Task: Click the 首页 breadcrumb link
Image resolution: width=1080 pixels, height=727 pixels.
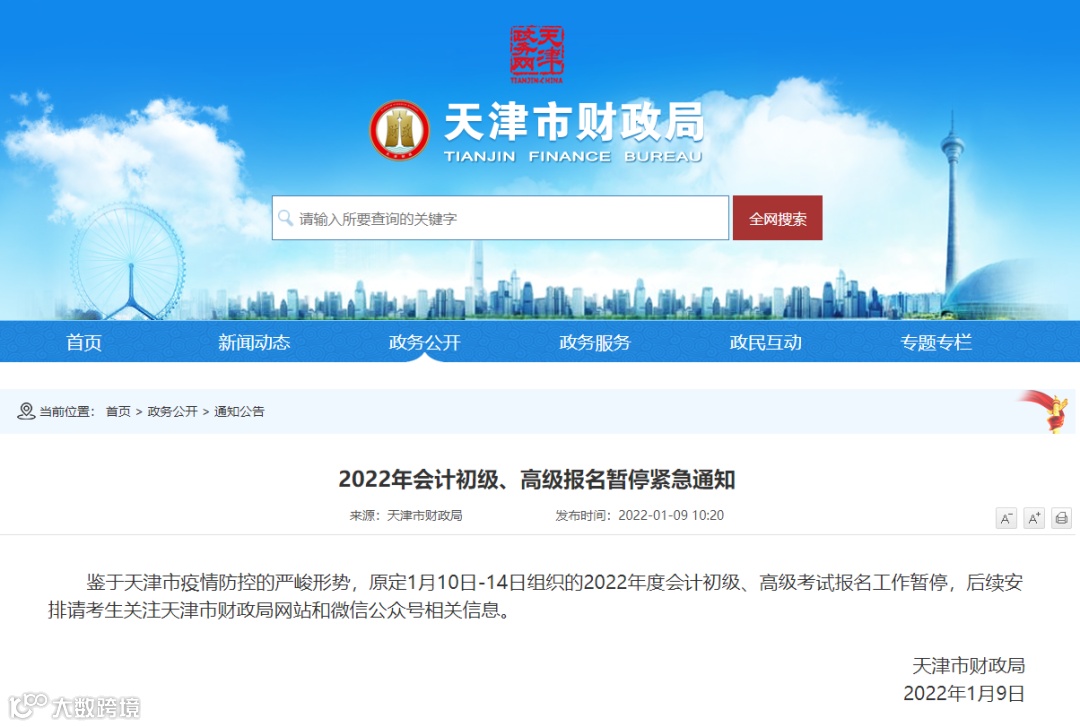Action: point(118,411)
